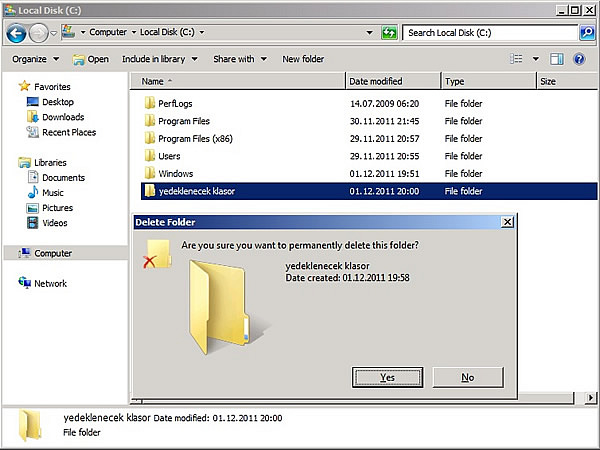Click the delete folder red X icon

[x=157, y=254]
